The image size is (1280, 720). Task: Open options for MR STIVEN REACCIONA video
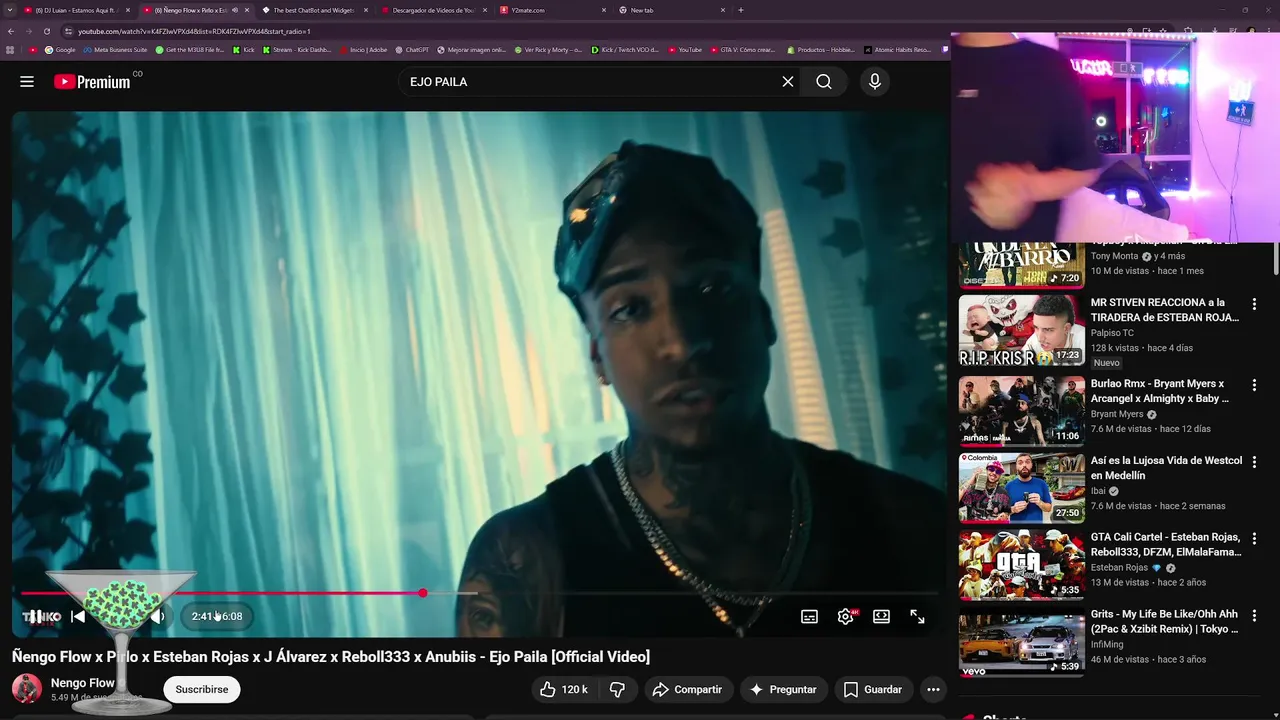pyautogui.click(x=1254, y=303)
